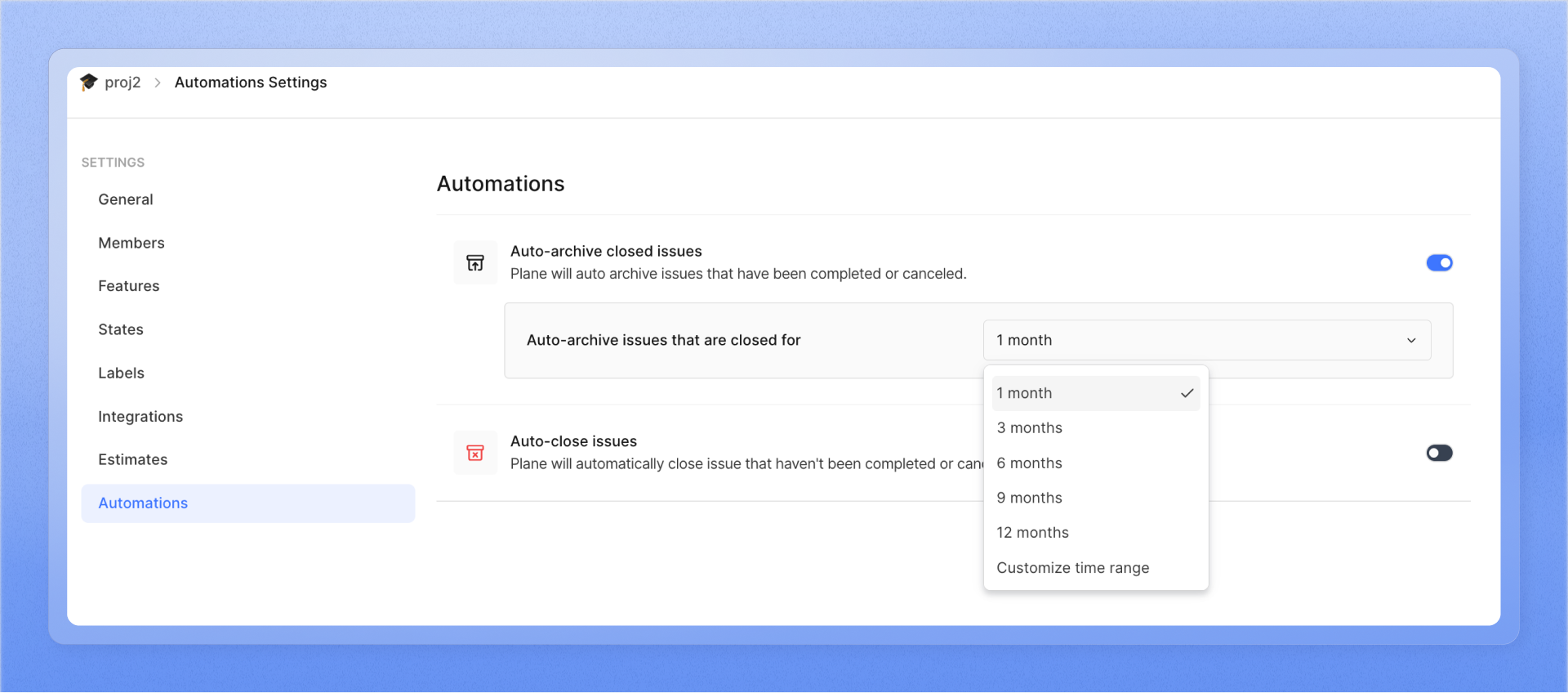Click the checkmark beside 1 month
Viewport: 1568px width, 693px height.
(x=1187, y=393)
